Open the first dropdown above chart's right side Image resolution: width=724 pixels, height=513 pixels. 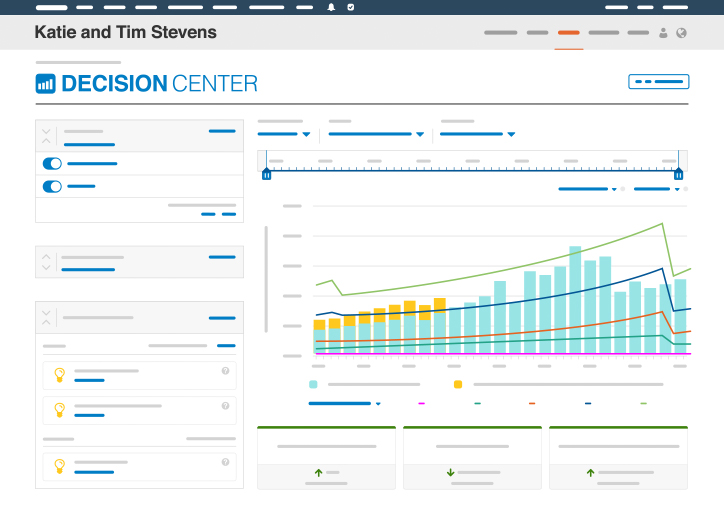(587, 189)
